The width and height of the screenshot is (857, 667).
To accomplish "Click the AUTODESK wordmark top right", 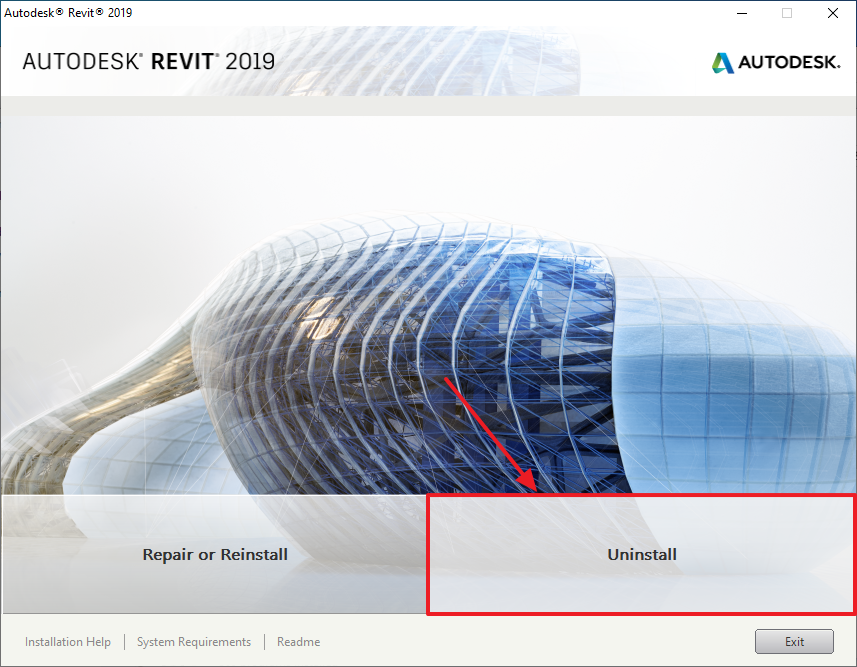I will pyautogui.click(x=790, y=61).
